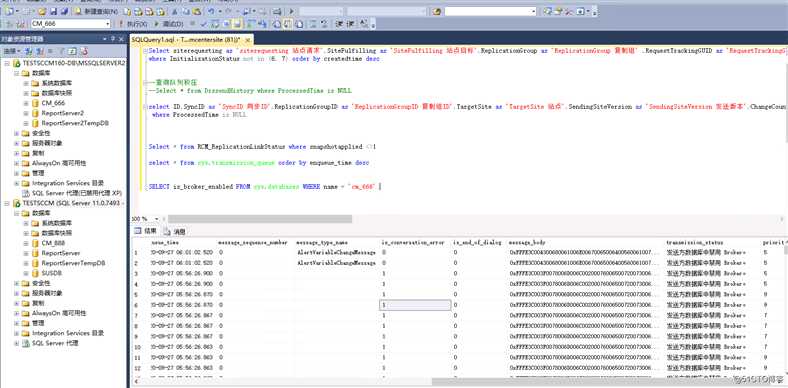Click the 执行 execute button
The height and width of the screenshot is (388, 788).
[x=134, y=24]
